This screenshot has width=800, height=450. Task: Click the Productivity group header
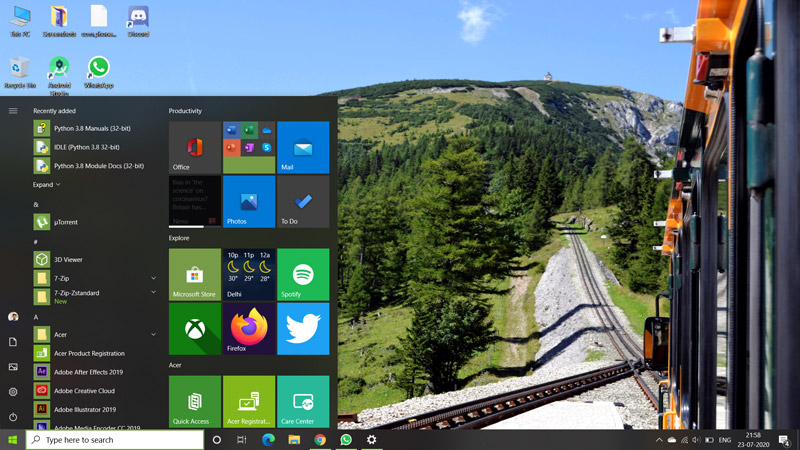tap(185, 111)
